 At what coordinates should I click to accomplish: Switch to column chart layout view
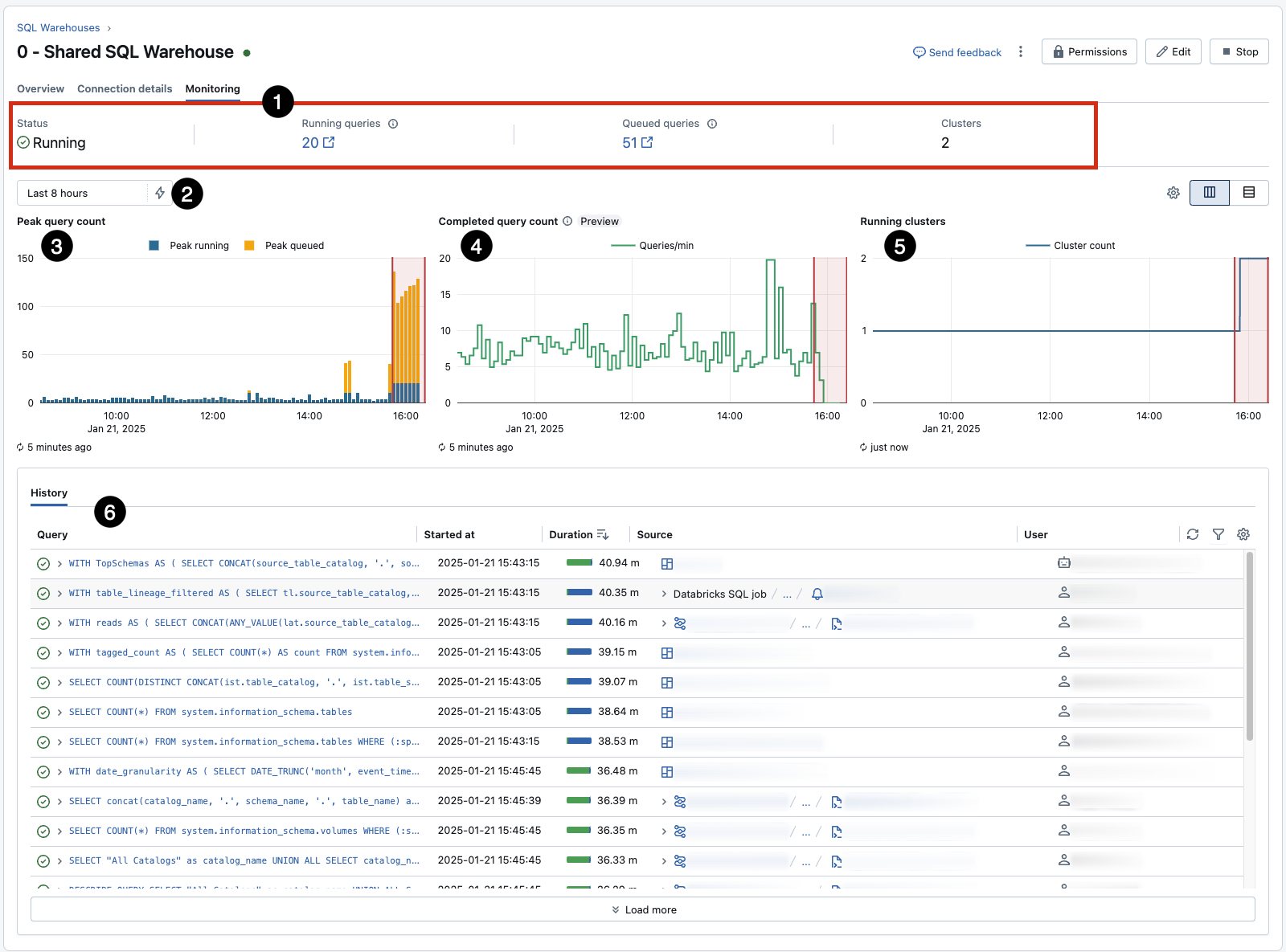click(1209, 193)
